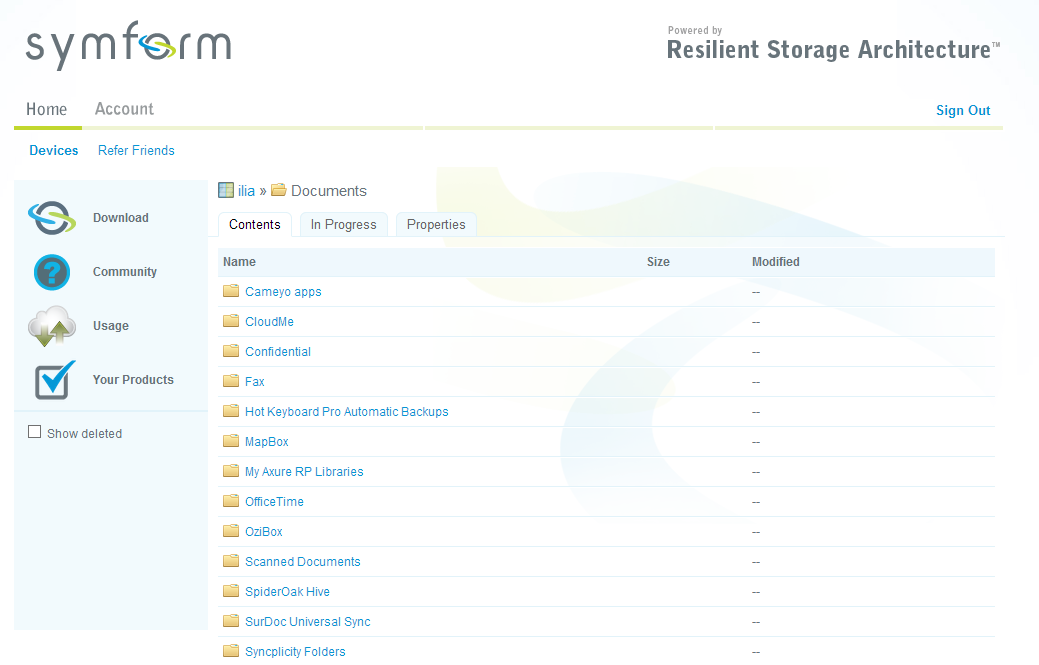This screenshot has height=665, width=1039.
Task: Click the Sign Out link
Action: pyautogui.click(x=963, y=111)
